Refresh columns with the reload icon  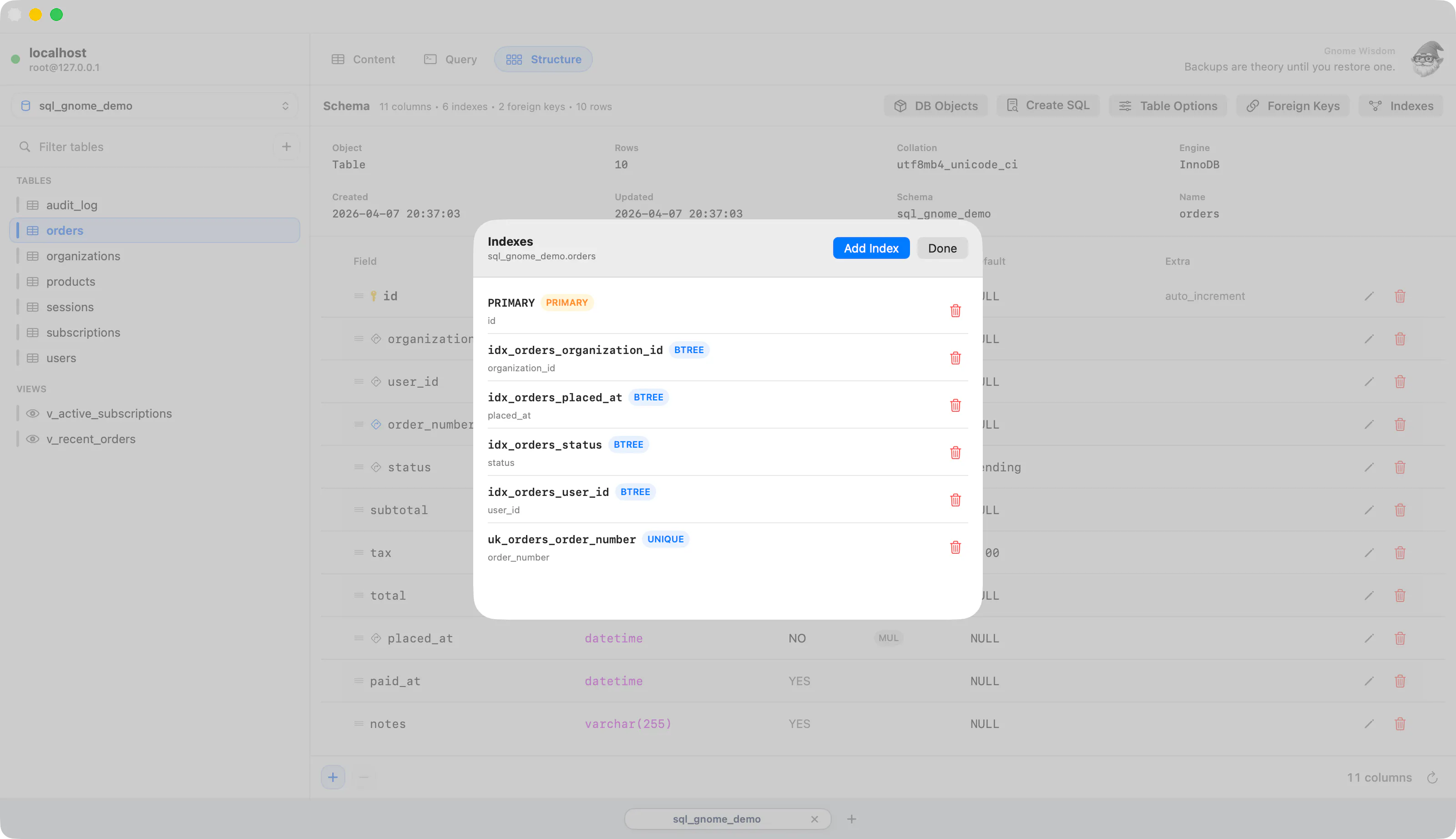(1432, 778)
